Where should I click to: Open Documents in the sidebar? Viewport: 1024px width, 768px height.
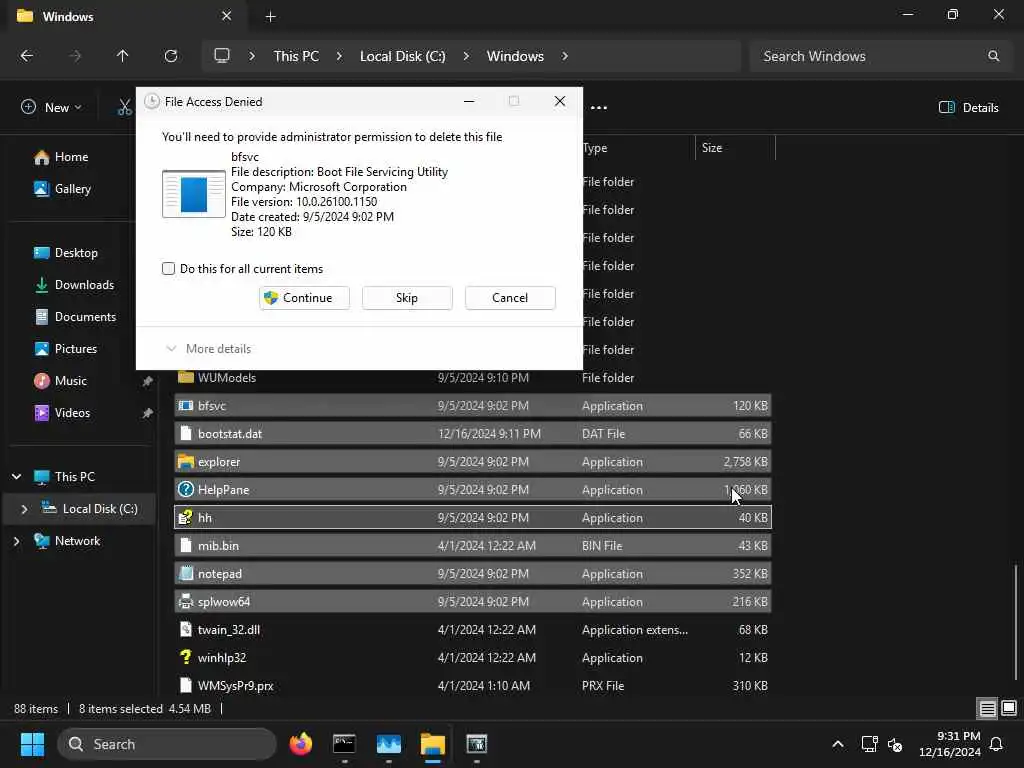click(74, 317)
